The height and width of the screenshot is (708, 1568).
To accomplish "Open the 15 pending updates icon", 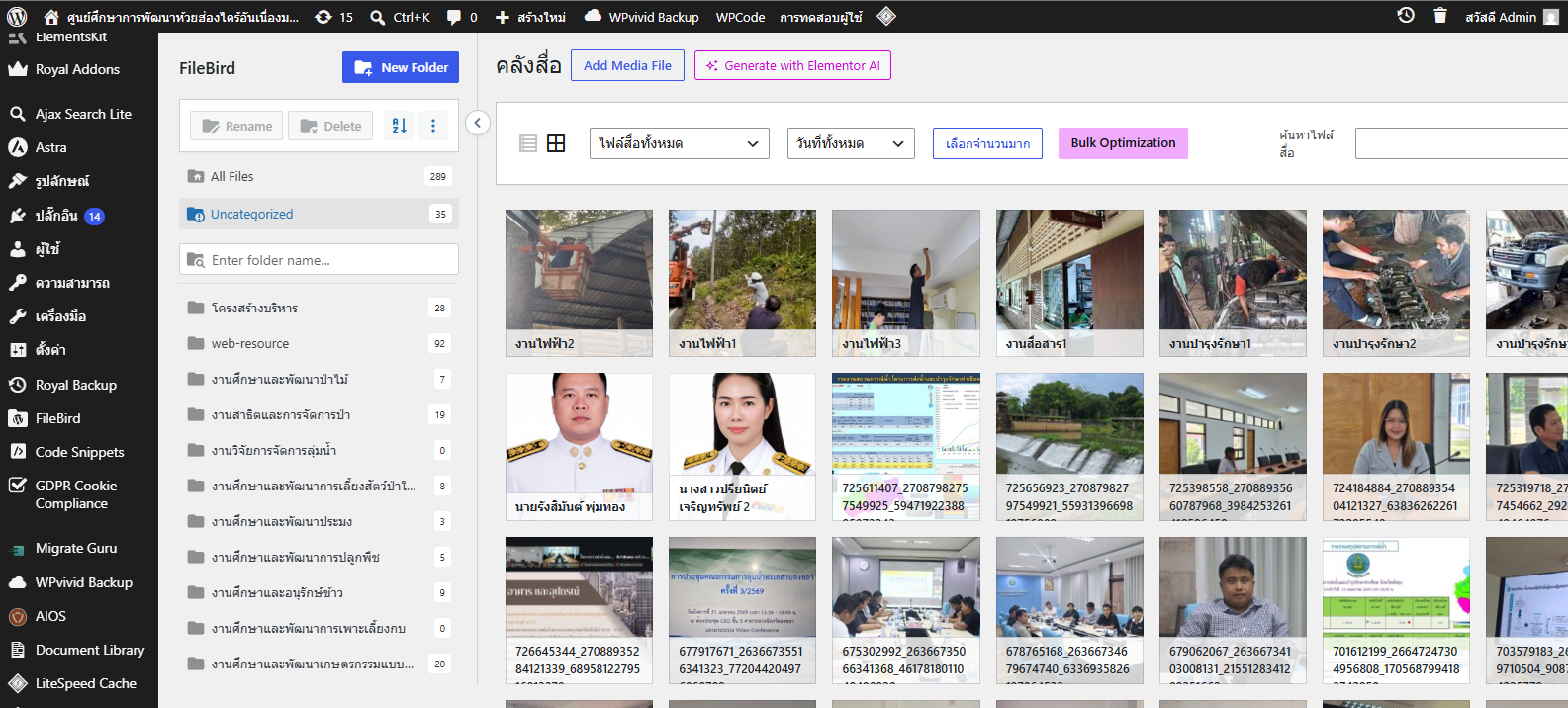I will tap(333, 17).
